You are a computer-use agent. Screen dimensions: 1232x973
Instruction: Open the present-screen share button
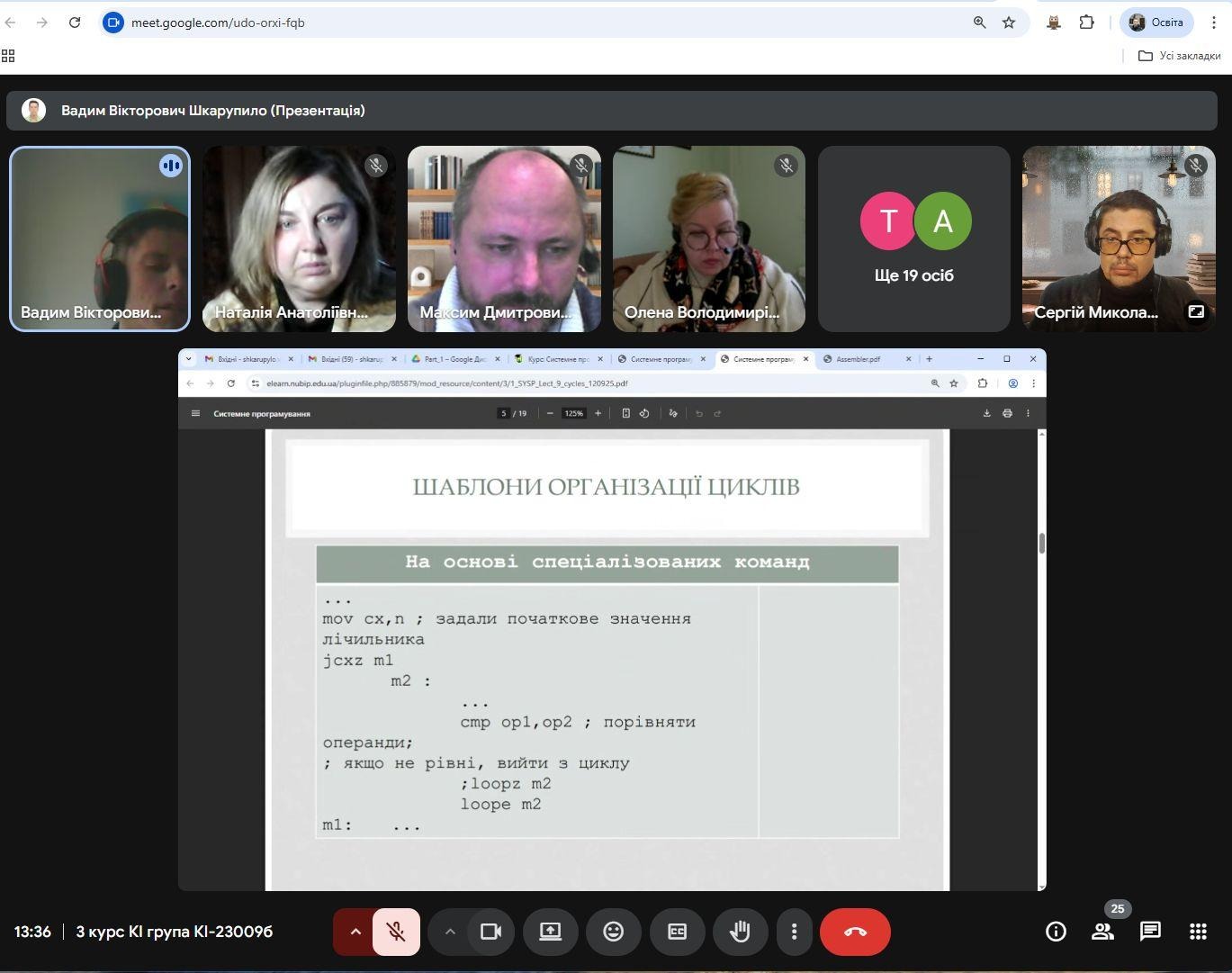(x=550, y=932)
